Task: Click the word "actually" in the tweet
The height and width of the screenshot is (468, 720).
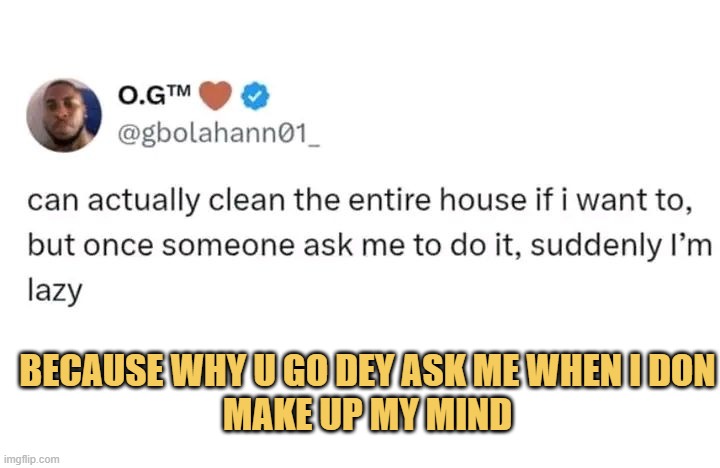Action: coord(144,201)
